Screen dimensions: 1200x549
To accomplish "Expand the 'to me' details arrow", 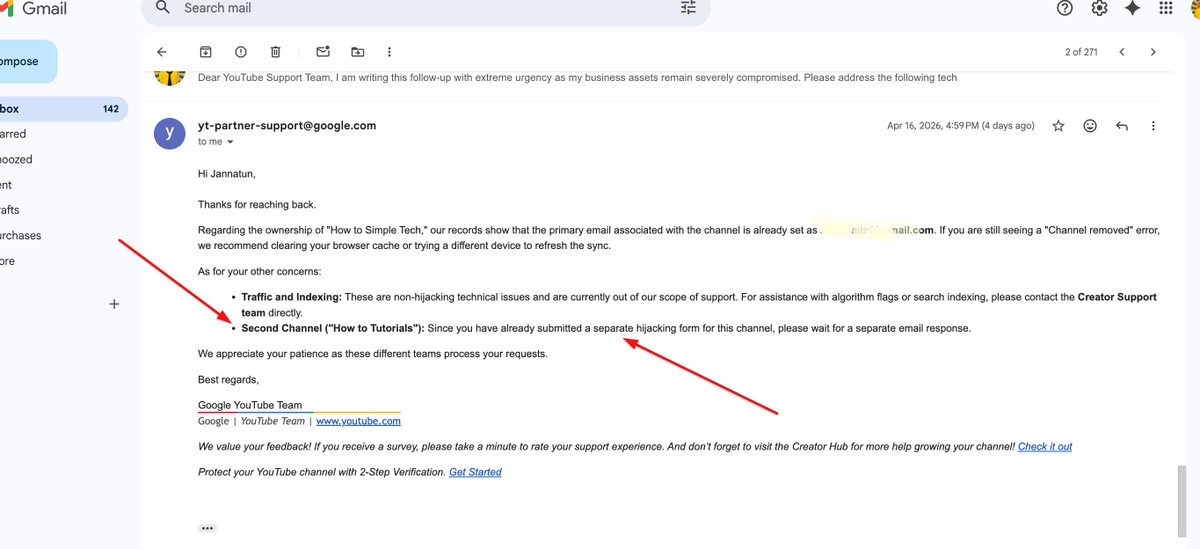I will [231, 142].
